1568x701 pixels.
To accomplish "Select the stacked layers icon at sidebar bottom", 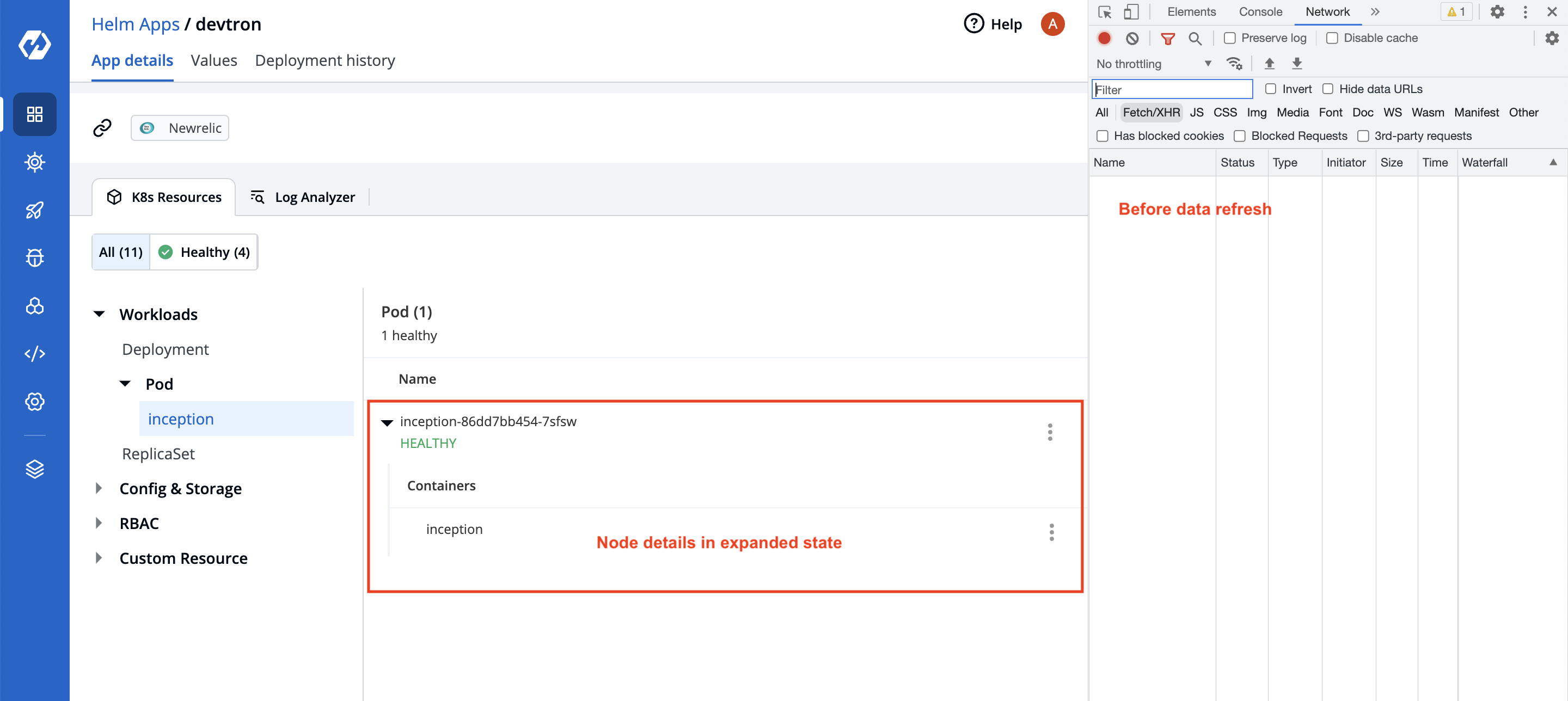I will point(35,468).
